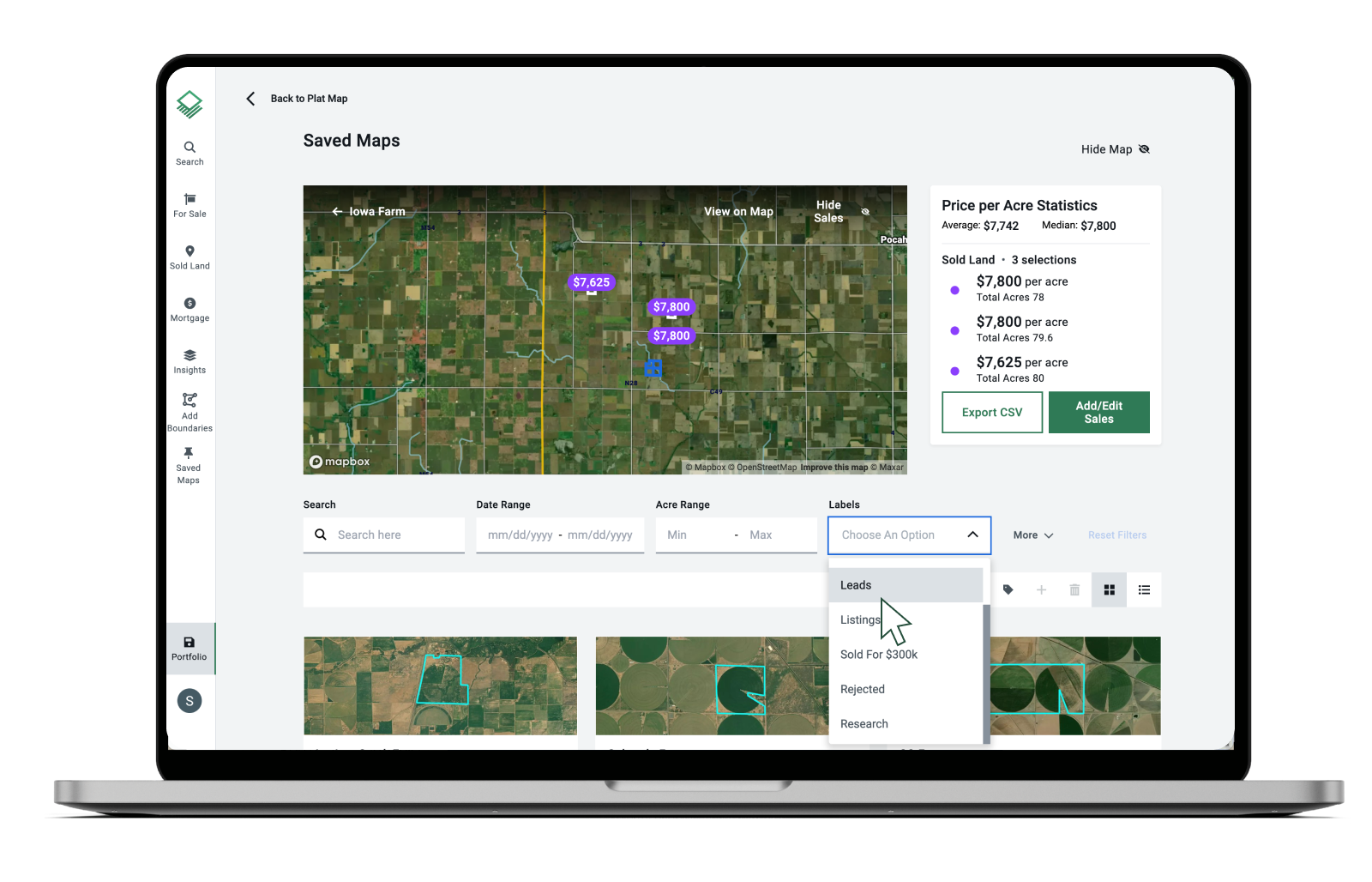Click the Export CSV button
The width and height of the screenshot is (1372, 882).
992,413
